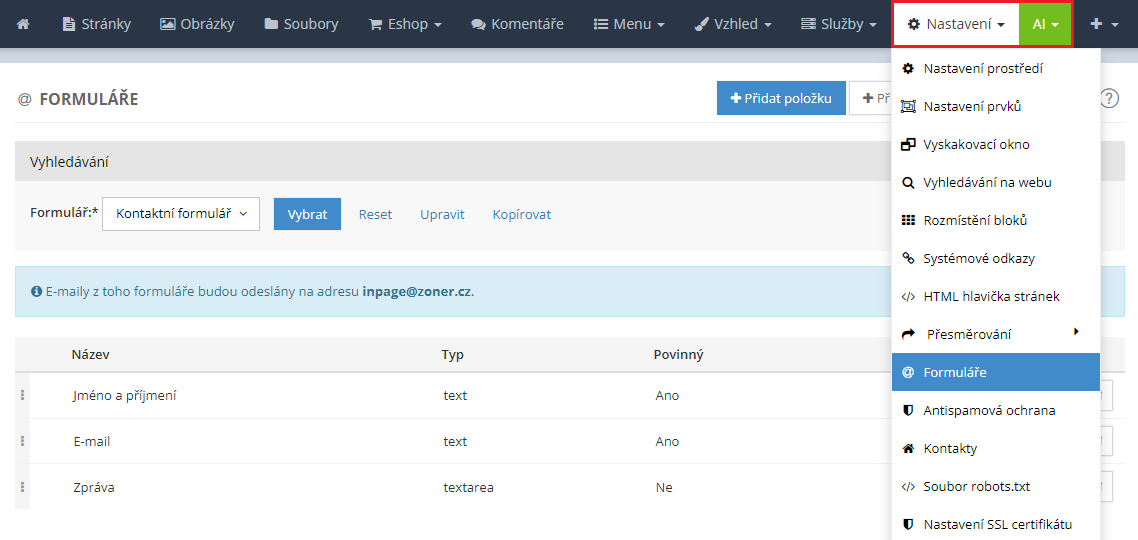
Task: Expand the Eshop dropdown menu
Action: point(405,24)
